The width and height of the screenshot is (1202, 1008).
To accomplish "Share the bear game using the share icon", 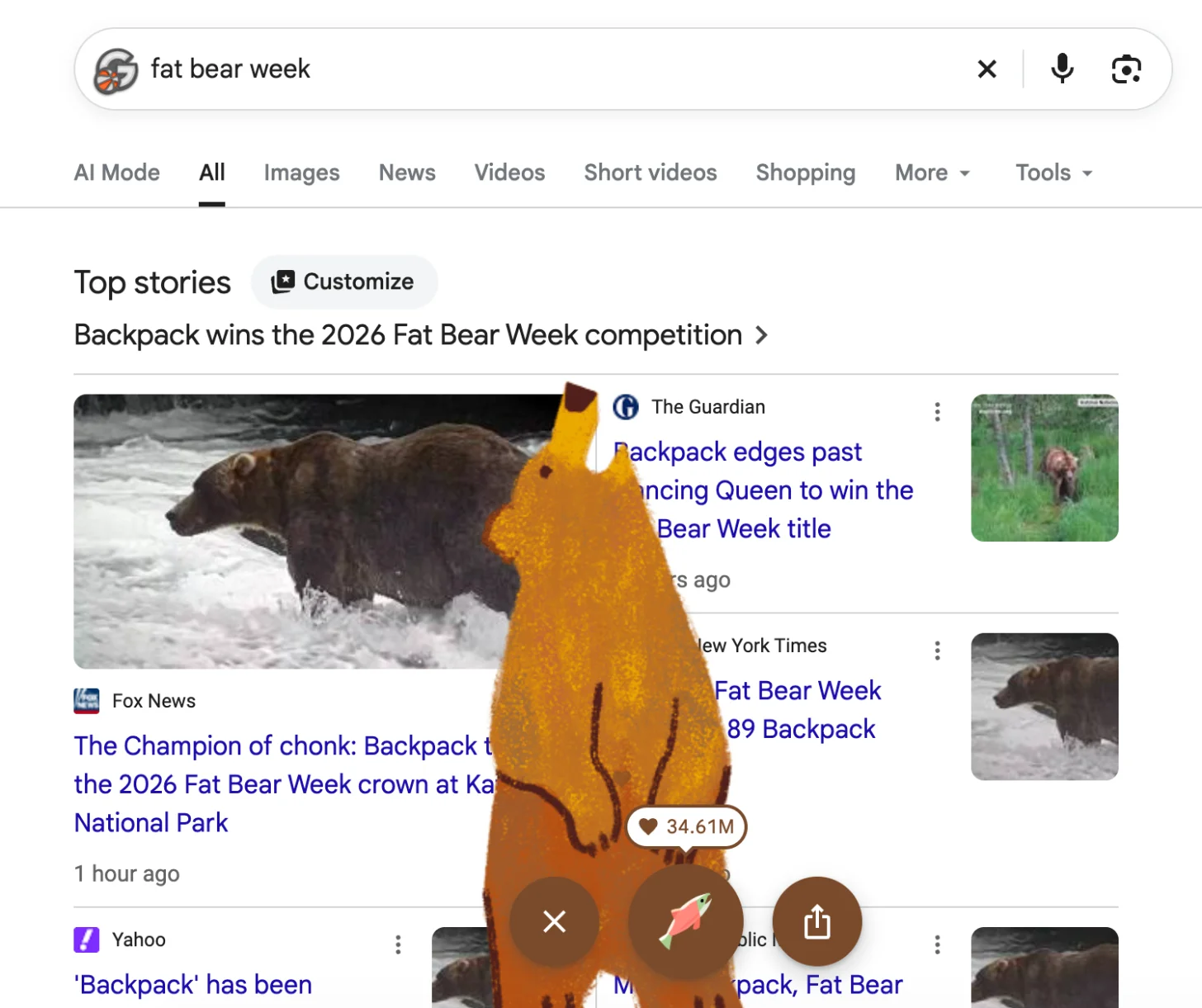I will [x=817, y=921].
